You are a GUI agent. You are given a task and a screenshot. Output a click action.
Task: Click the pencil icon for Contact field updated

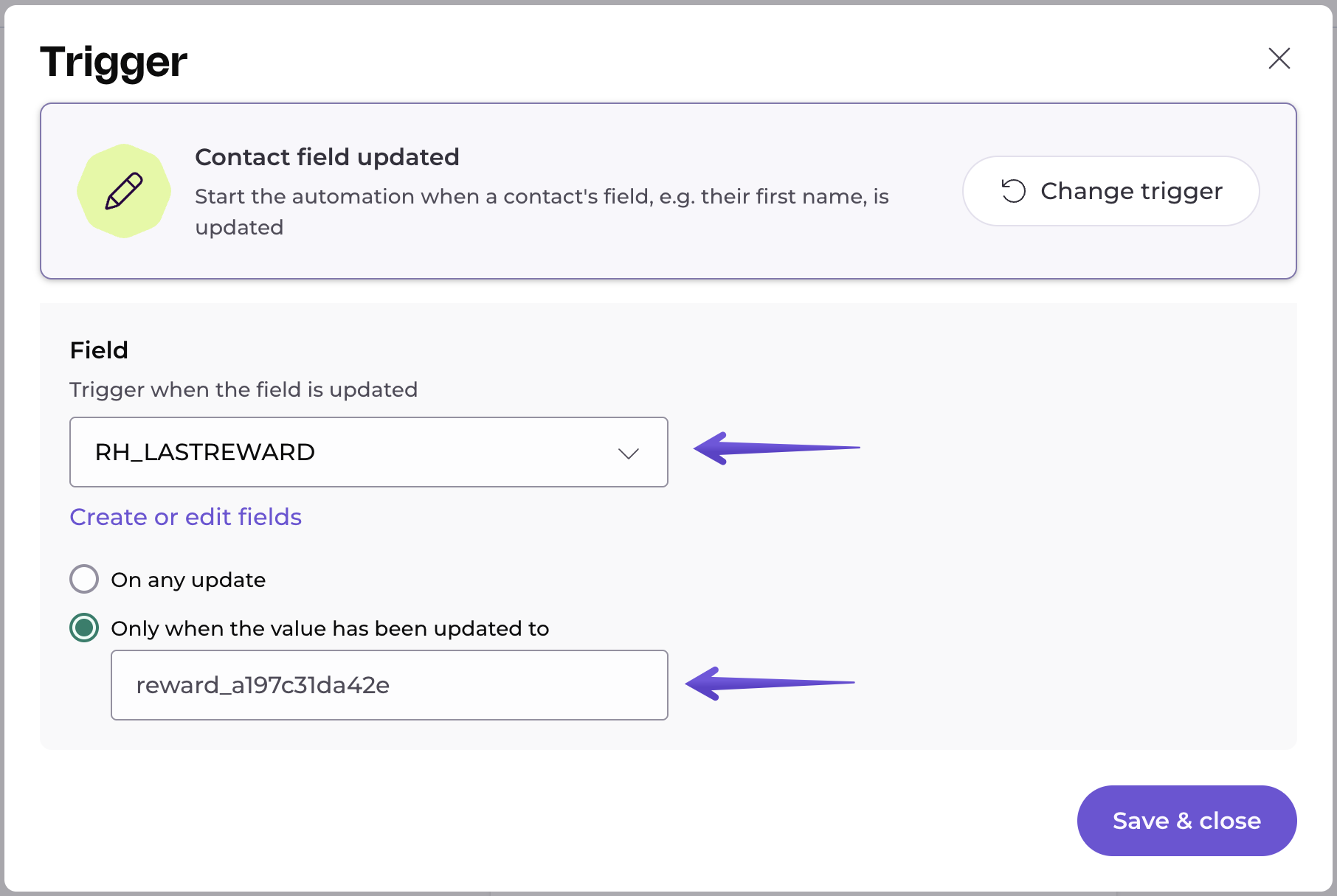click(124, 191)
